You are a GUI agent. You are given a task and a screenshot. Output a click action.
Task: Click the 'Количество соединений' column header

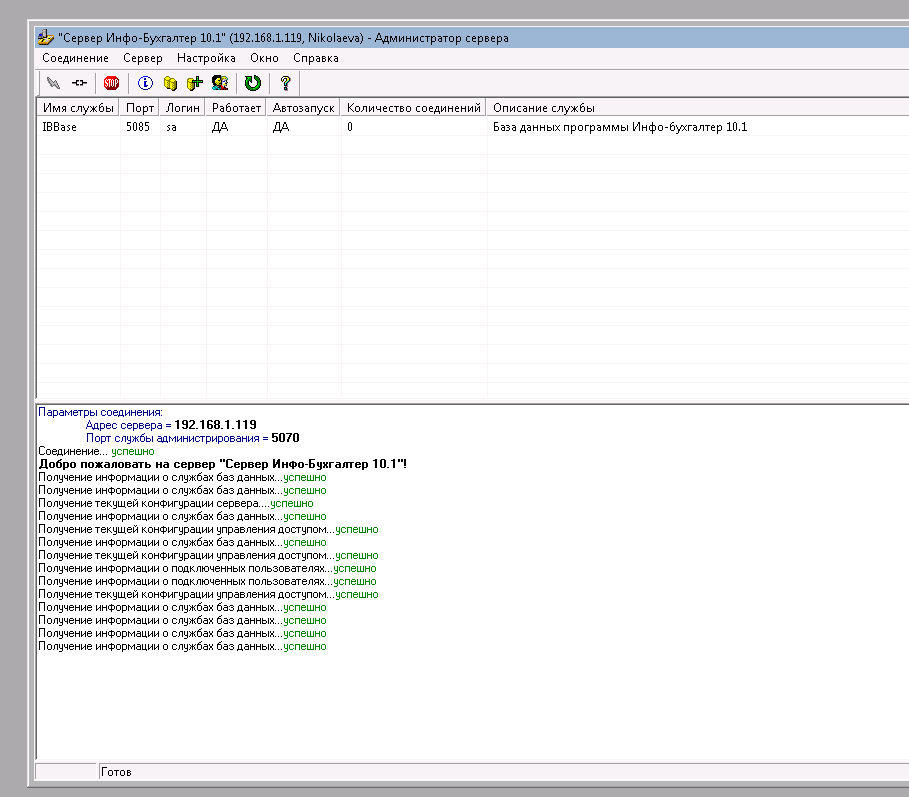(413, 108)
